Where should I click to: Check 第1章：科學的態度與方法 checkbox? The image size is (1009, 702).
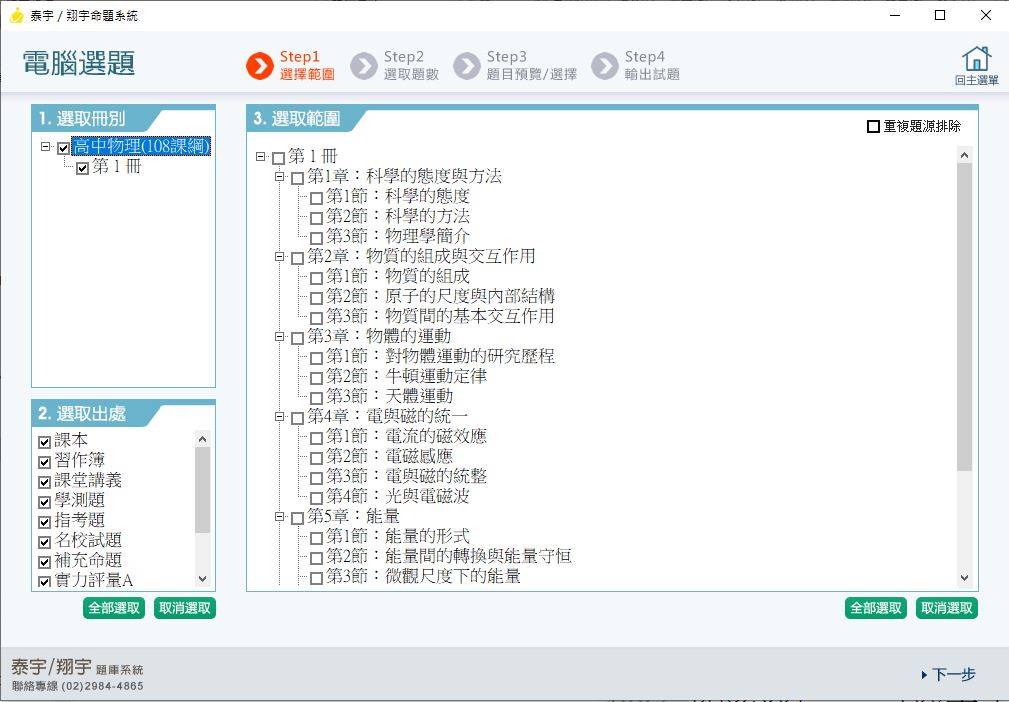(x=297, y=178)
